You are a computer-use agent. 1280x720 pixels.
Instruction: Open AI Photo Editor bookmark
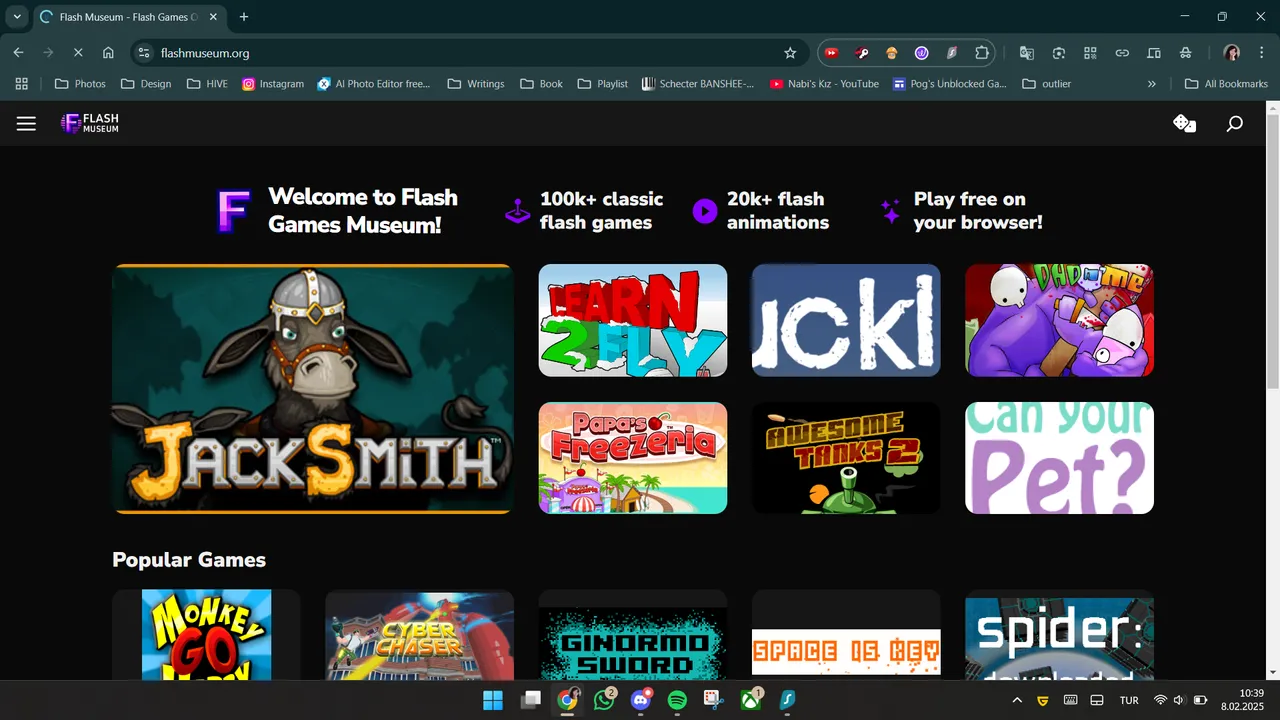click(x=374, y=84)
